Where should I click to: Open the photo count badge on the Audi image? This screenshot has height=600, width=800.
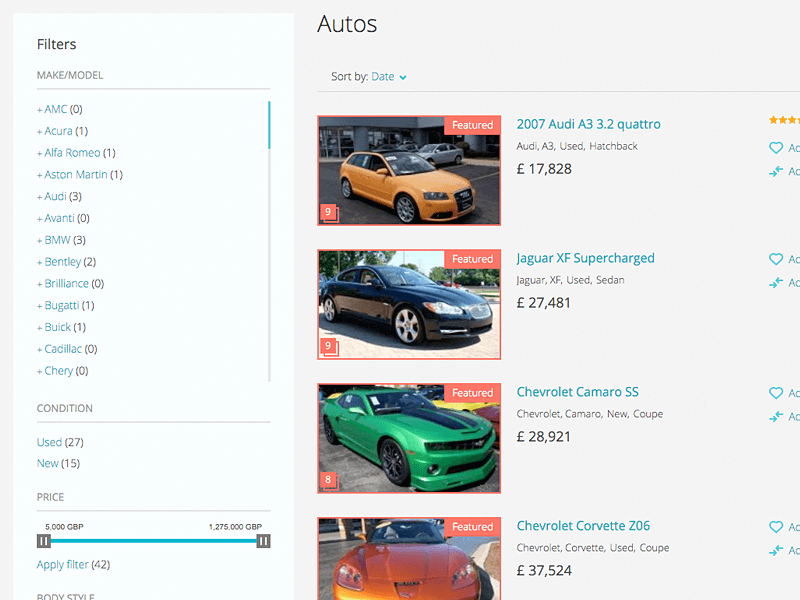(x=329, y=212)
